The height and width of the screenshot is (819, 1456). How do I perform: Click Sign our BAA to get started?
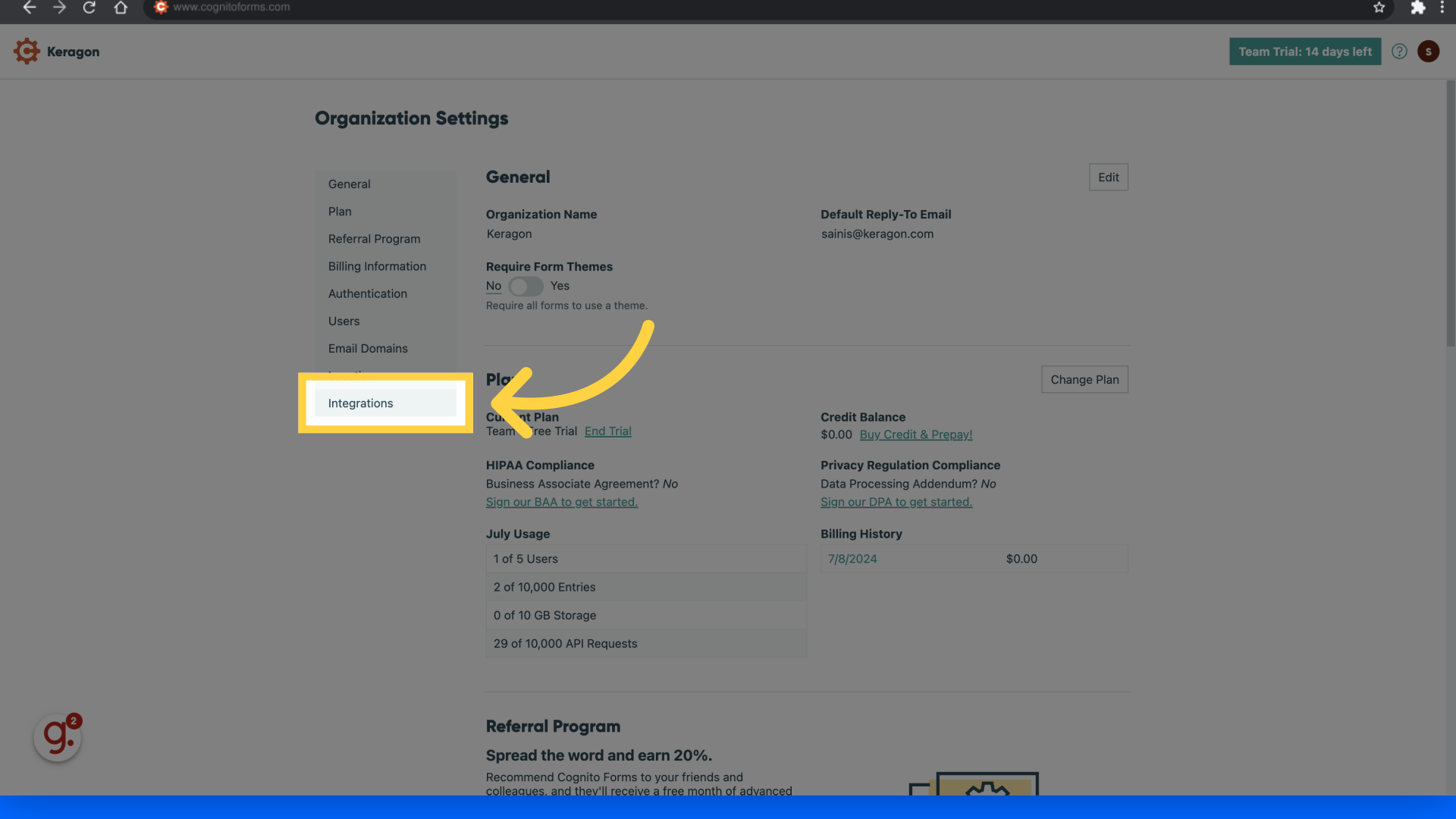561,502
